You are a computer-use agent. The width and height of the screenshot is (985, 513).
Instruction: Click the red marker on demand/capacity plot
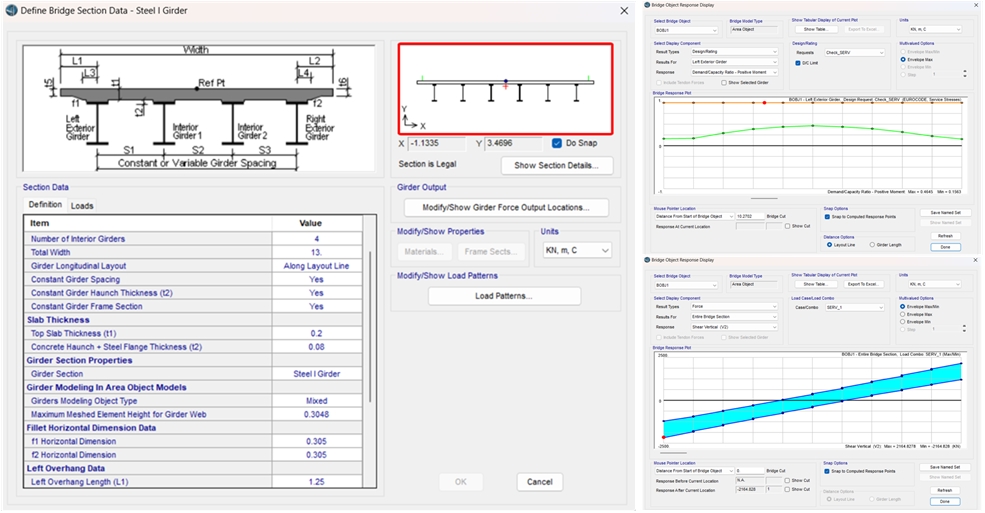coord(765,102)
